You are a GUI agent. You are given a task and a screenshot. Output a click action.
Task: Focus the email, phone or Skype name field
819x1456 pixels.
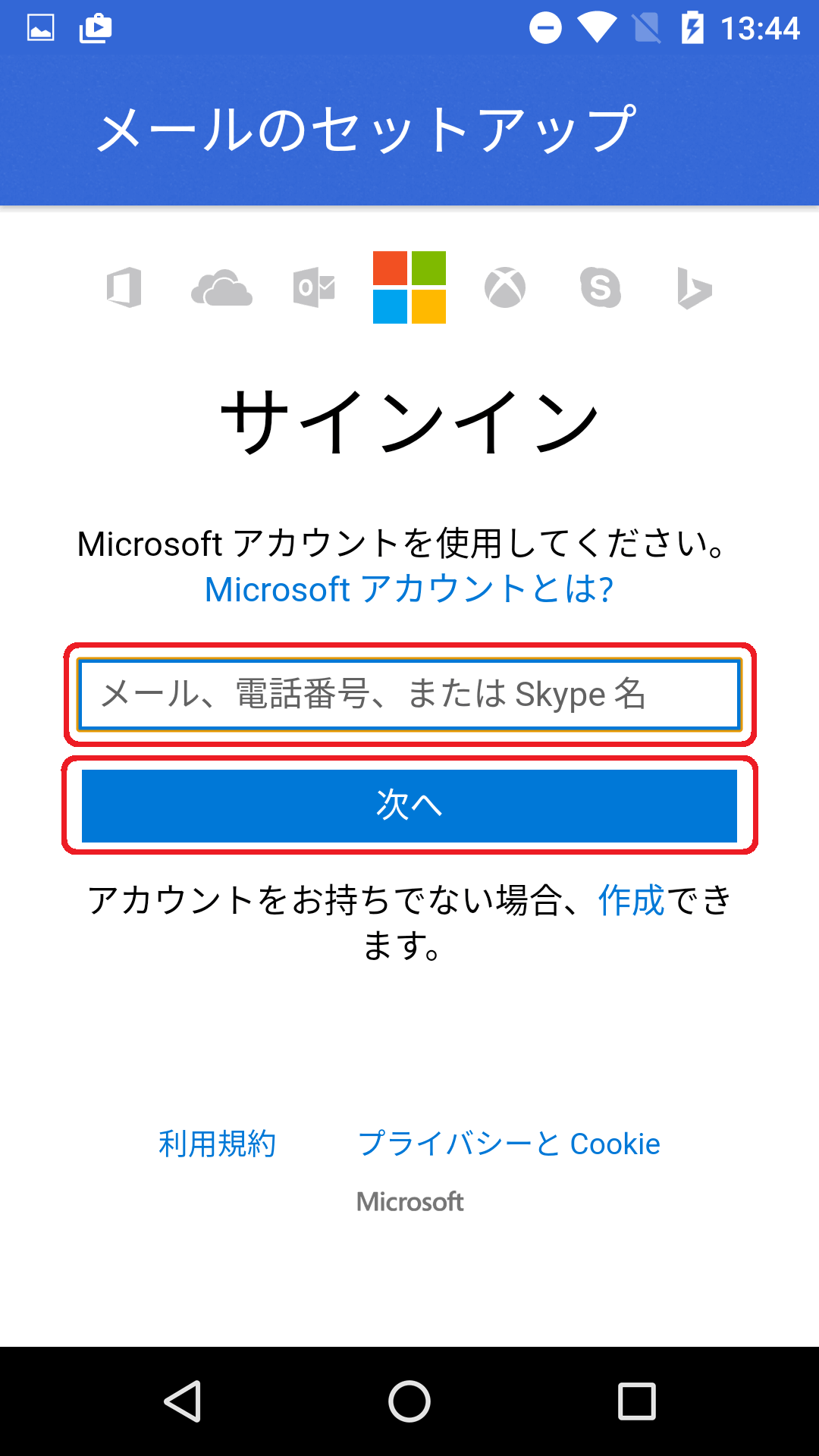pyautogui.click(x=409, y=694)
